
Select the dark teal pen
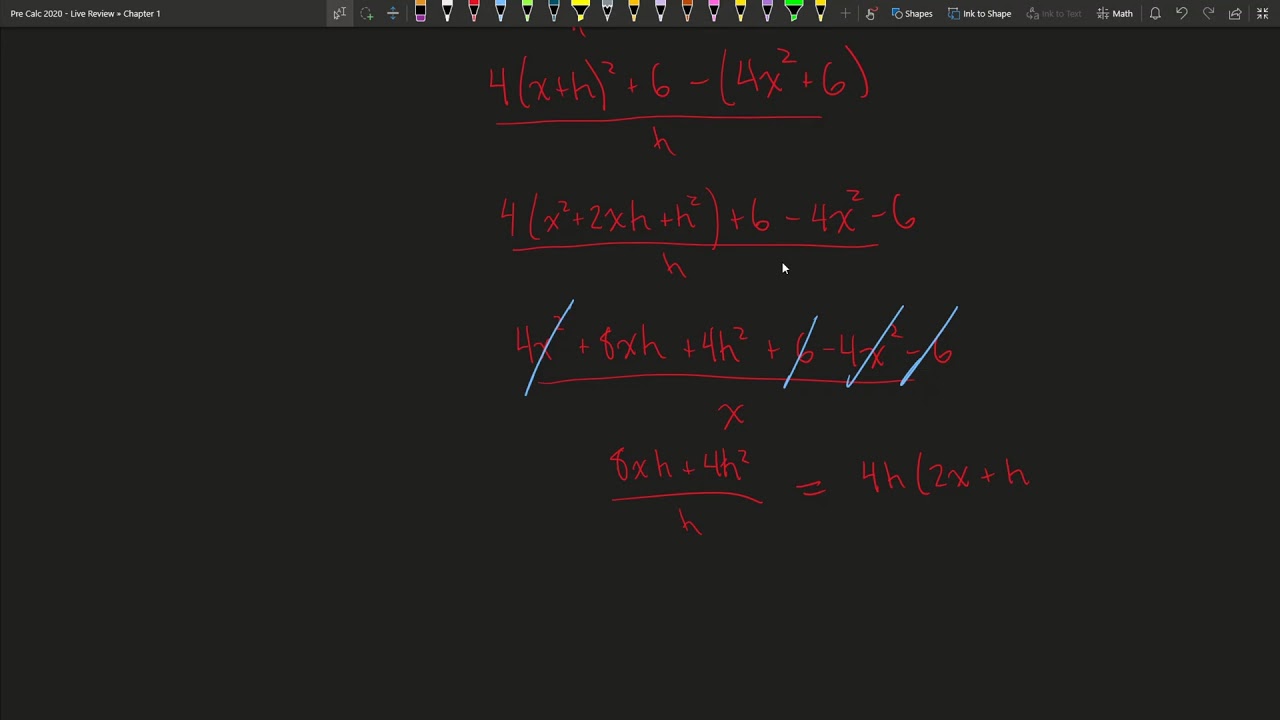(554, 13)
